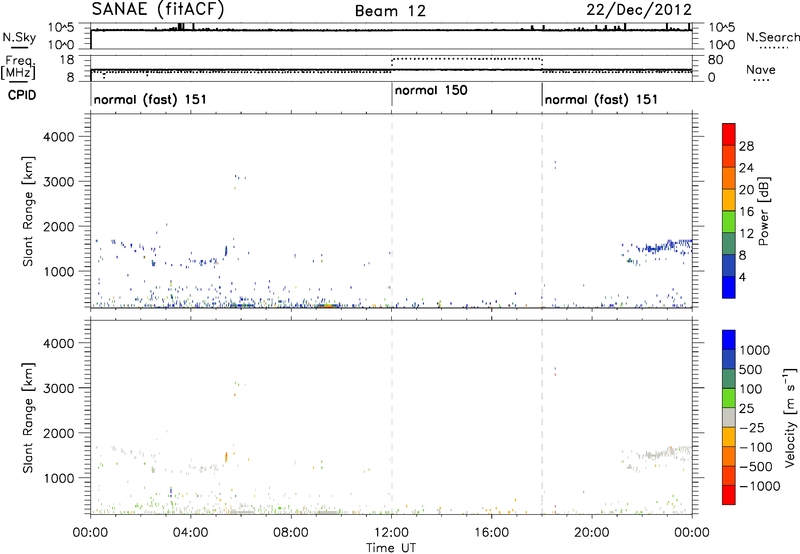Click the SANAE (fitACF) title
Viewport: 800px width, 554px height.
[158, 10]
